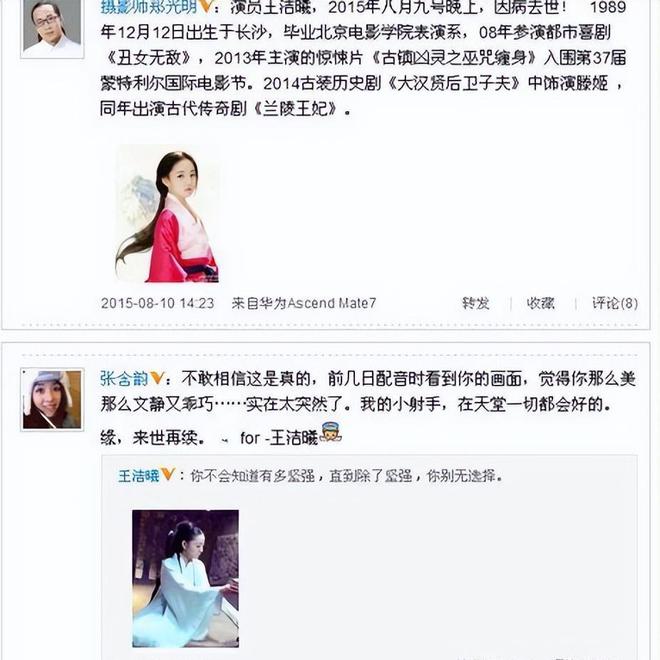This screenshot has width=660, height=660.
Task: Click the small arrow before for -王洁曦
Action: [225, 440]
